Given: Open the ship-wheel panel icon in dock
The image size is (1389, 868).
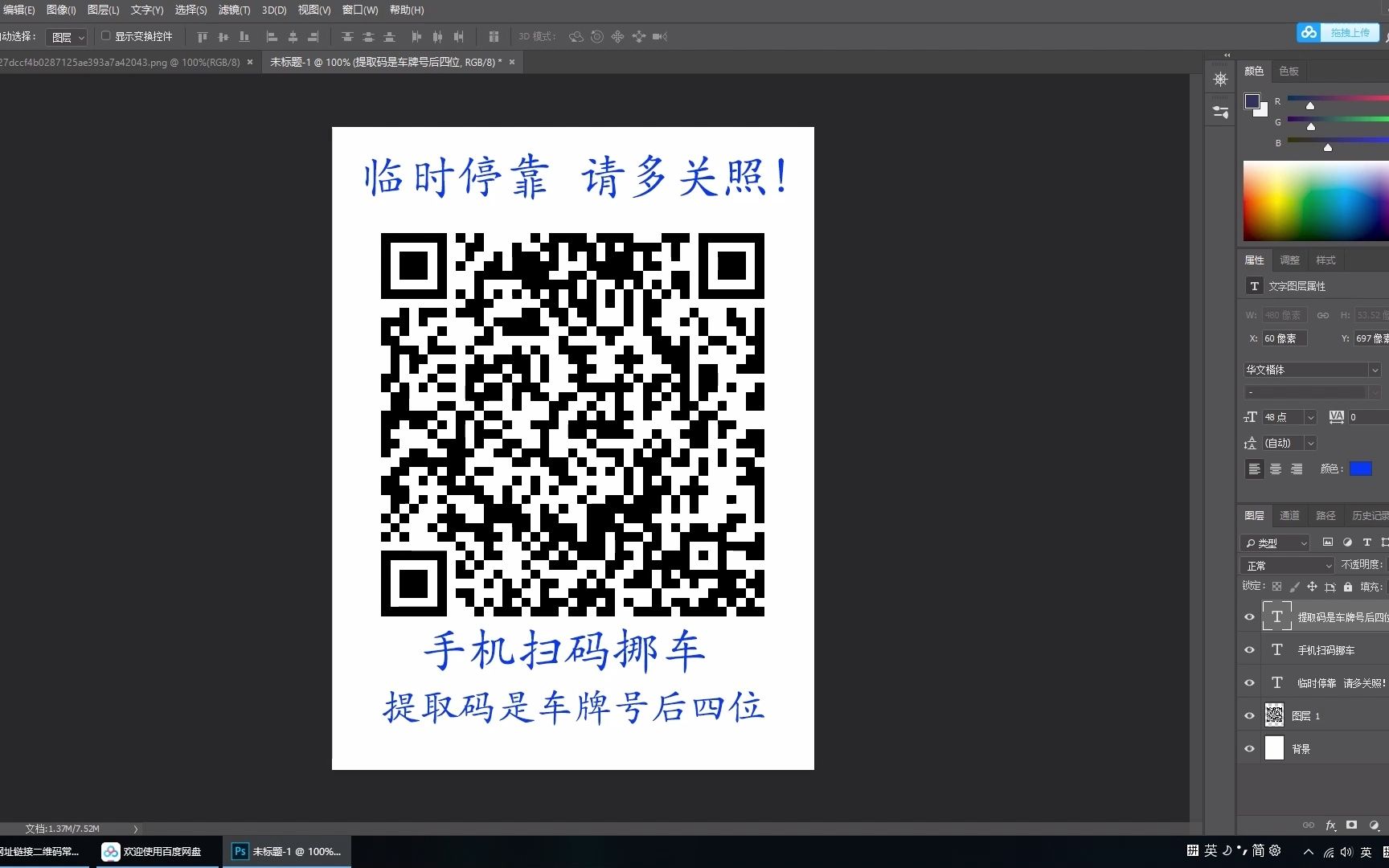Looking at the screenshot, I should coord(1220,79).
